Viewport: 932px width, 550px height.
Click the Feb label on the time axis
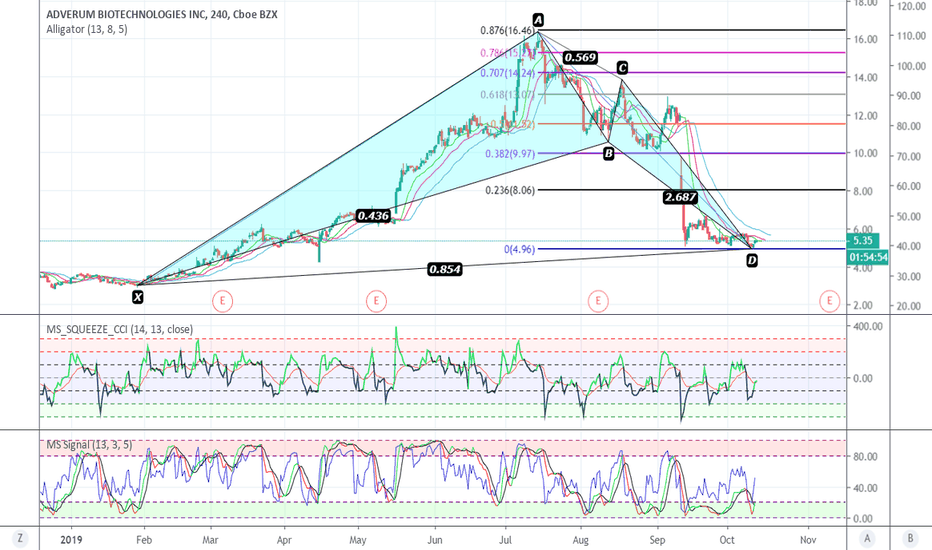(144, 540)
